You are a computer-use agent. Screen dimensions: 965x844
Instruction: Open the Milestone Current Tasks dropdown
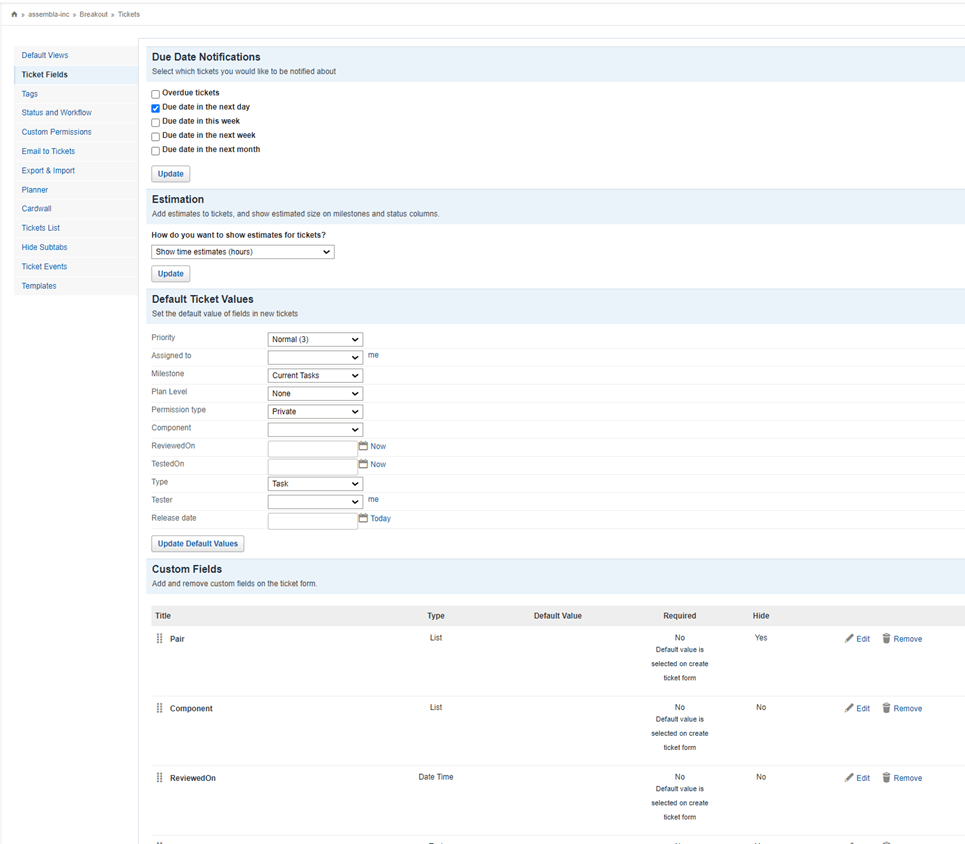pos(315,376)
